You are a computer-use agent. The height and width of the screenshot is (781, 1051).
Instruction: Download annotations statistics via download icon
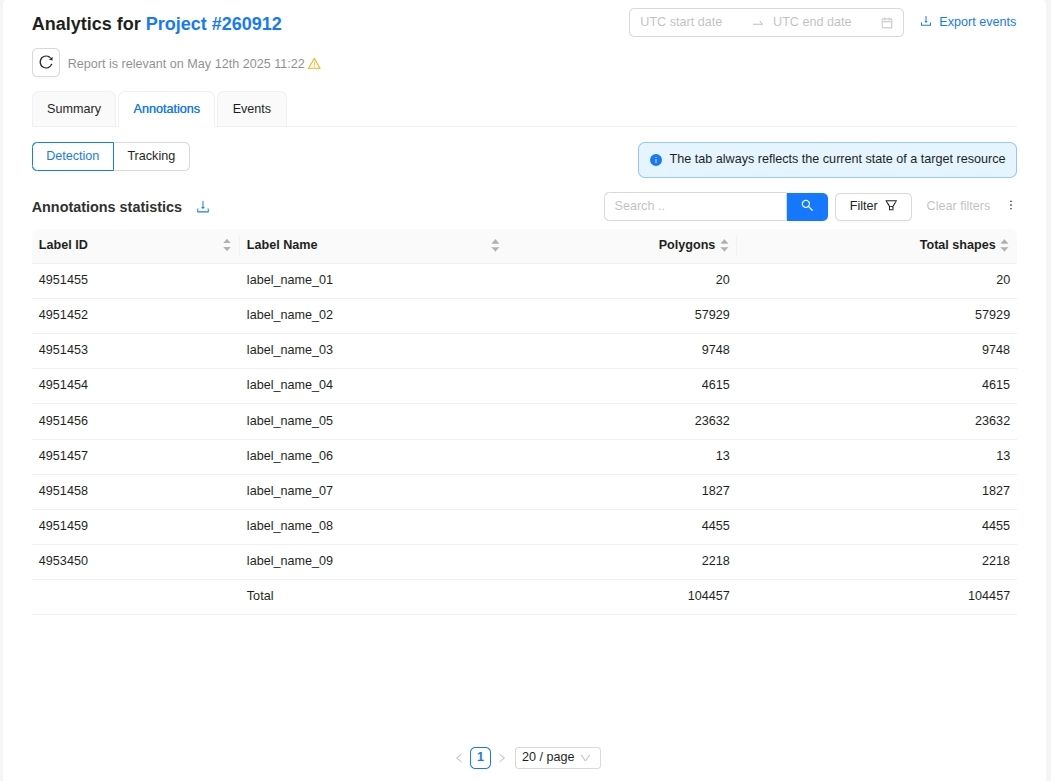[x=203, y=207]
